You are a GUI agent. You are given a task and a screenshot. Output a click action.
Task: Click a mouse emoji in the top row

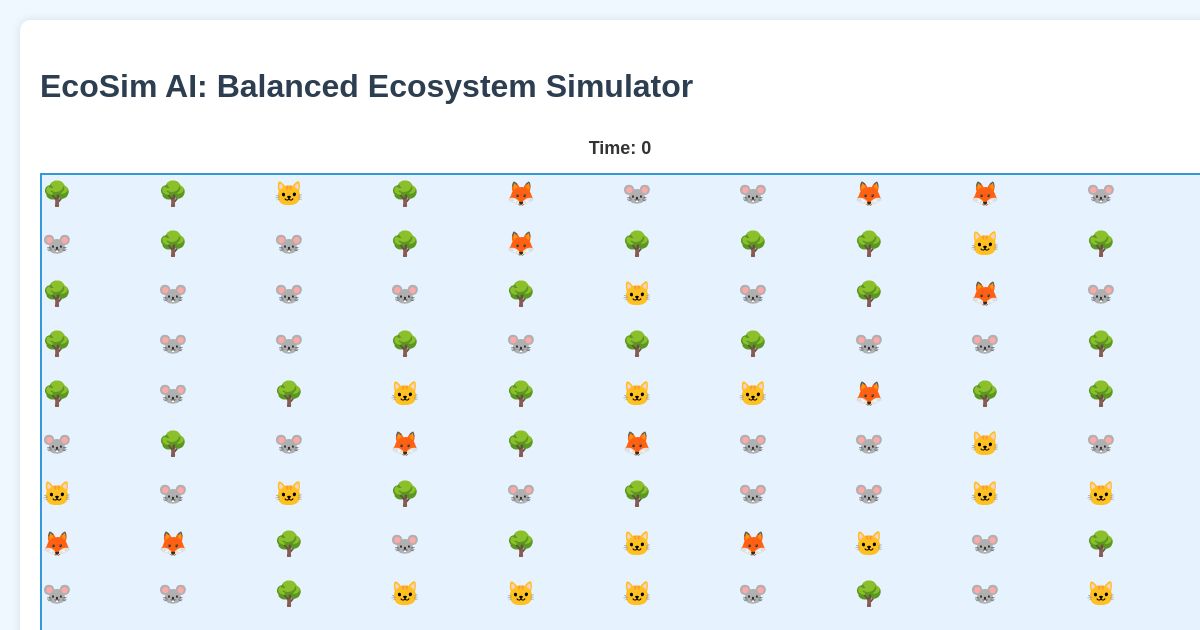pos(637,193)
